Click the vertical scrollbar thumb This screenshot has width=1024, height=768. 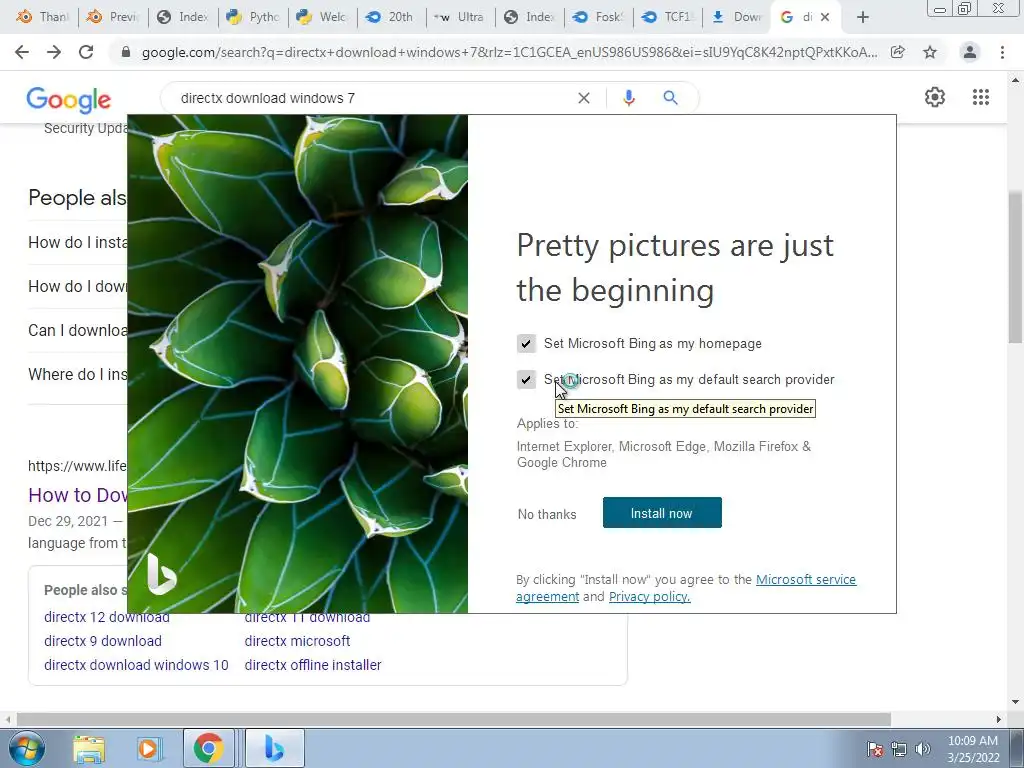tap(1015, 266)
